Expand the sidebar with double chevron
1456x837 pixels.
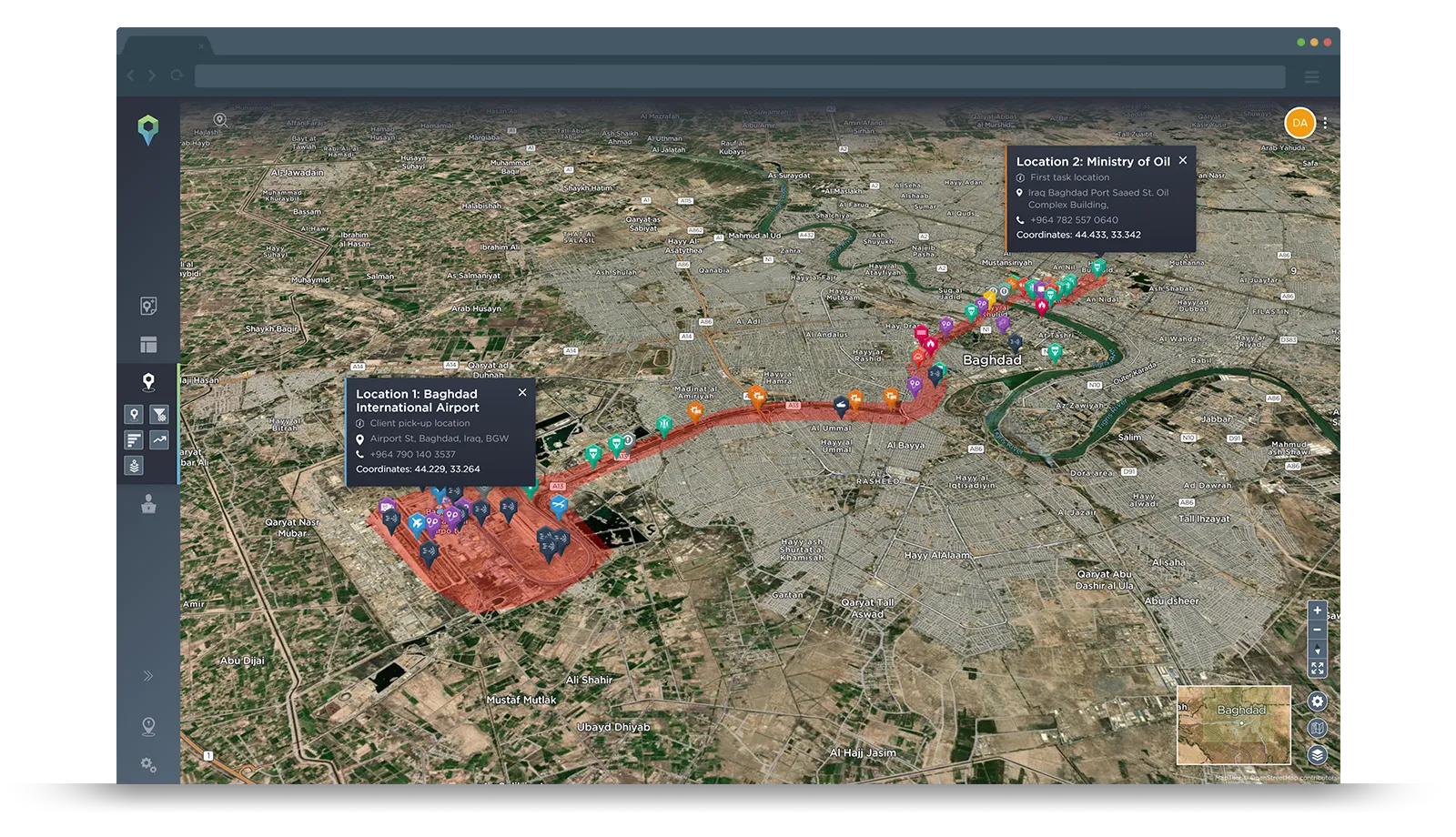[148, 676]
